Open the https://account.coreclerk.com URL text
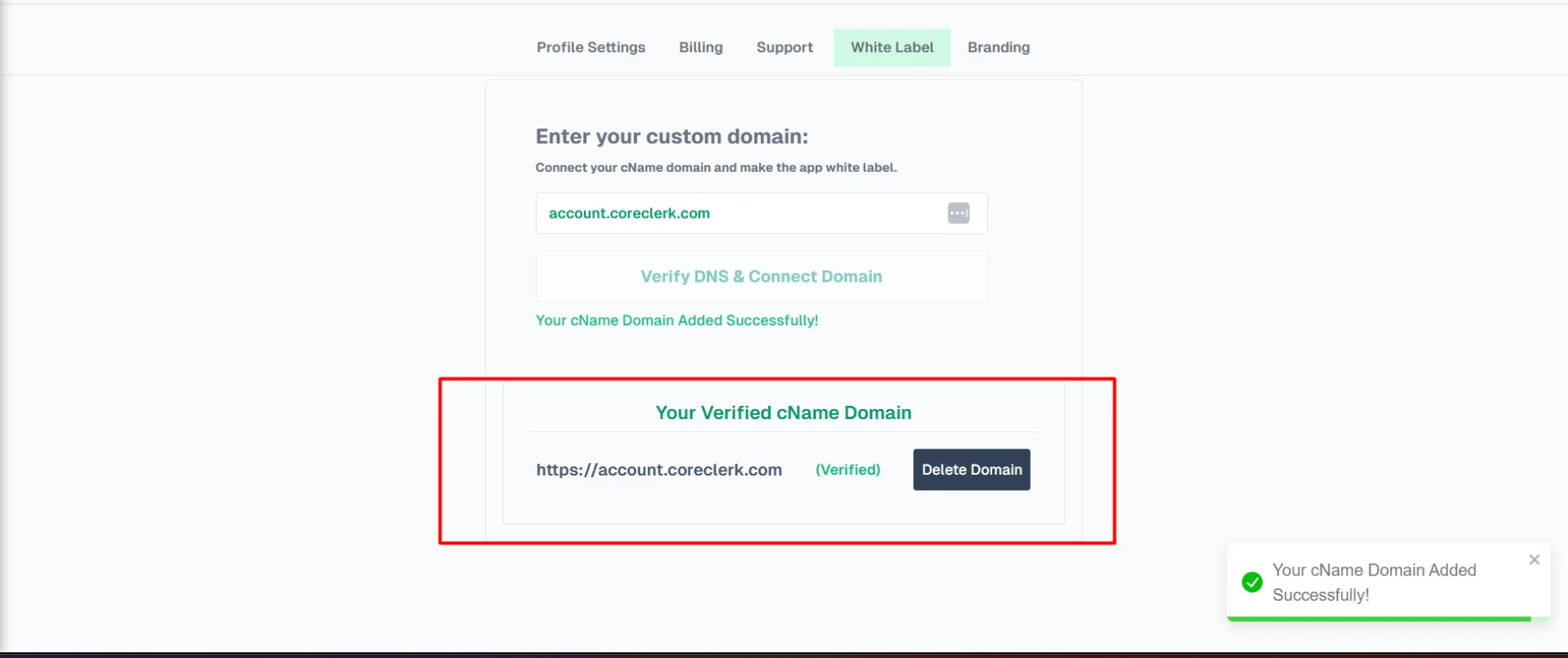1568x658 pixels. tap(658, 470)
